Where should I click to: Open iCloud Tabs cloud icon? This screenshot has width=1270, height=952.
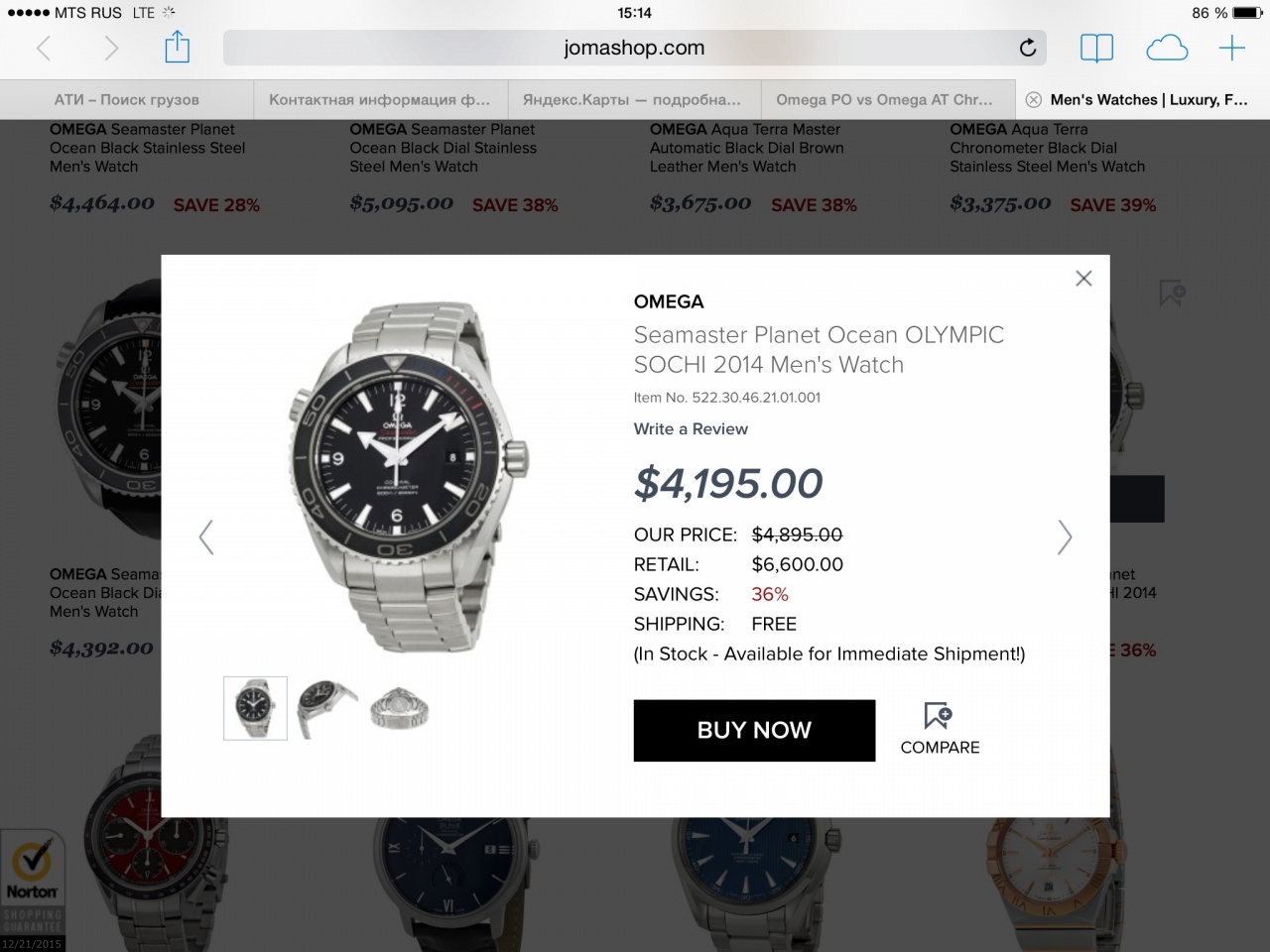1167,48
